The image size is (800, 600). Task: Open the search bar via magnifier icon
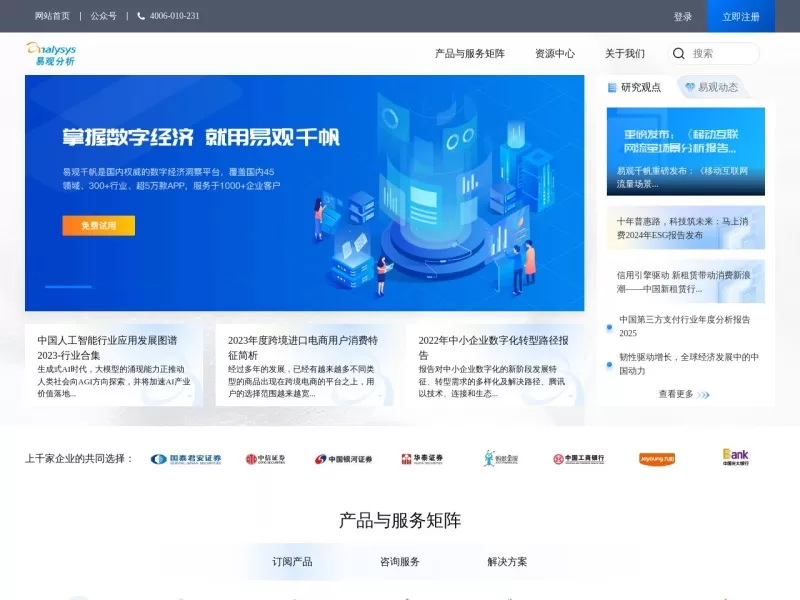click(678, 54)
